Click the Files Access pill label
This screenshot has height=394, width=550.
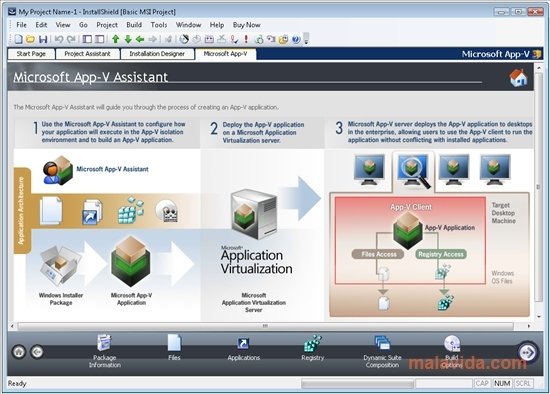[x=378, y=254]
